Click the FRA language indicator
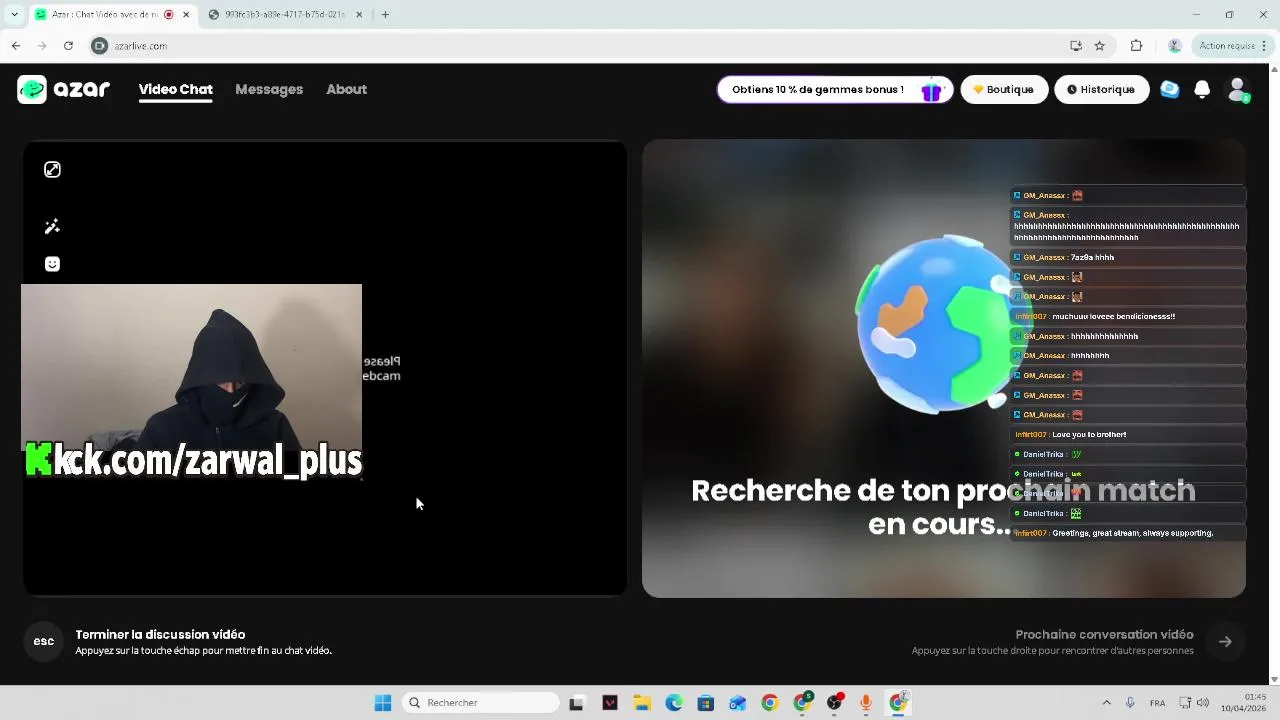The height and width of the screenshot is (720, 1280). 1158,703
